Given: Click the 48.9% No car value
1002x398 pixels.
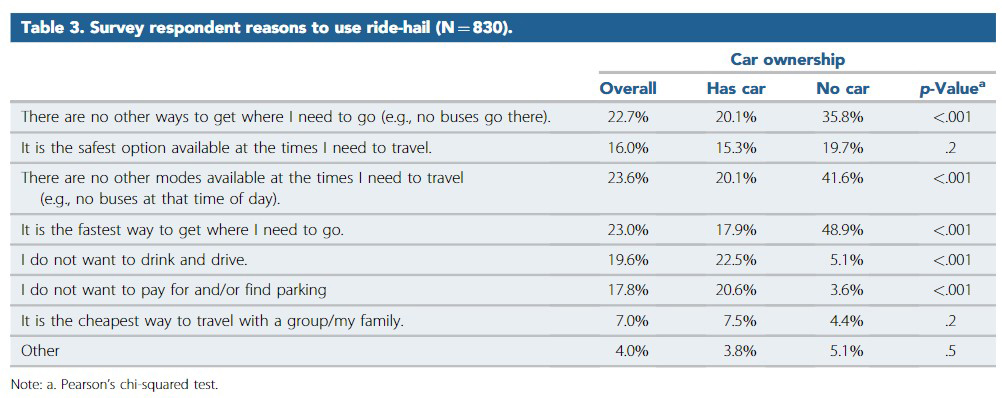Looking at the screenshot, I should 843,230.
